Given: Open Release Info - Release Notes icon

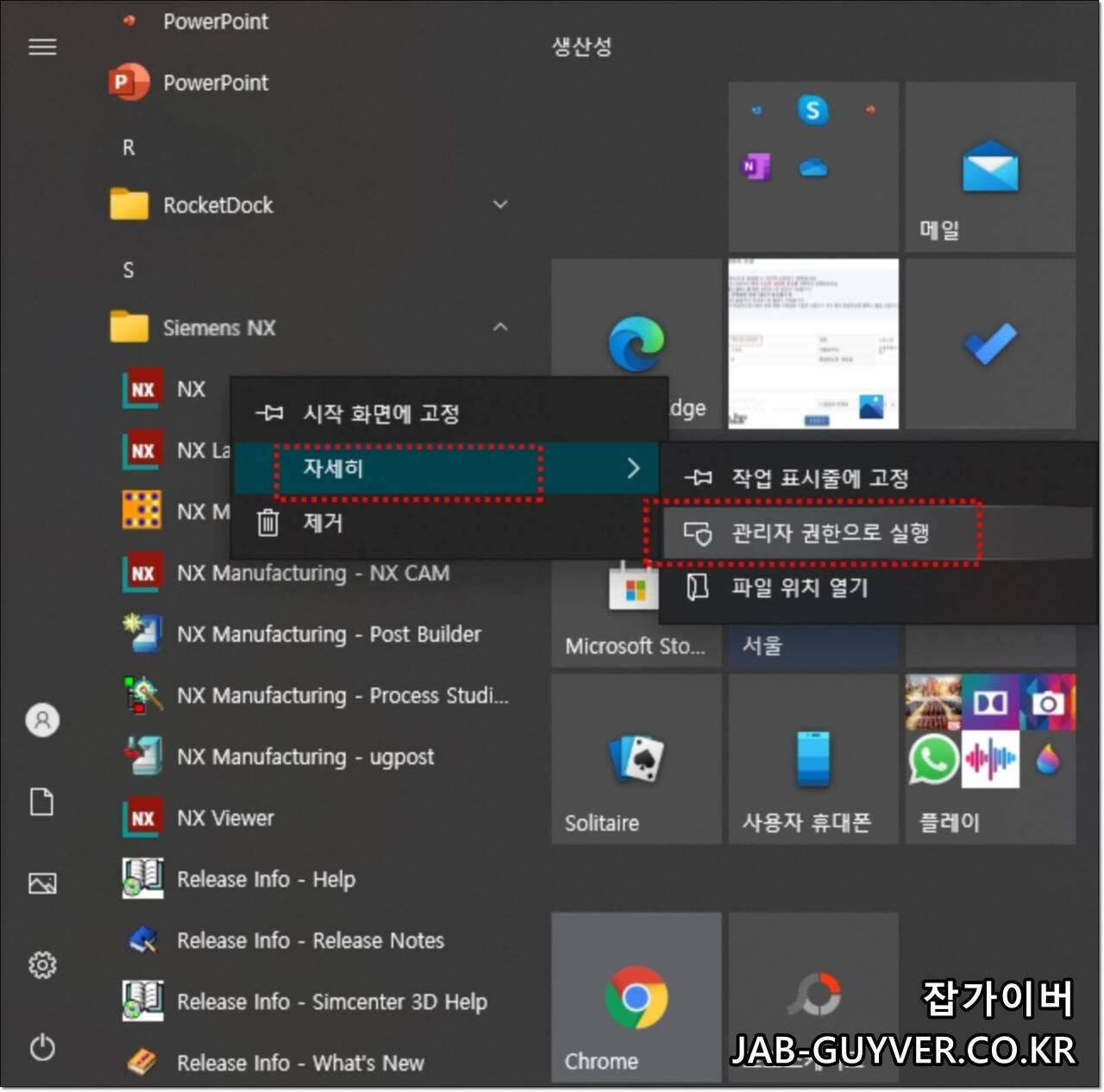Looking at the screenshot, I should (142, 940).
